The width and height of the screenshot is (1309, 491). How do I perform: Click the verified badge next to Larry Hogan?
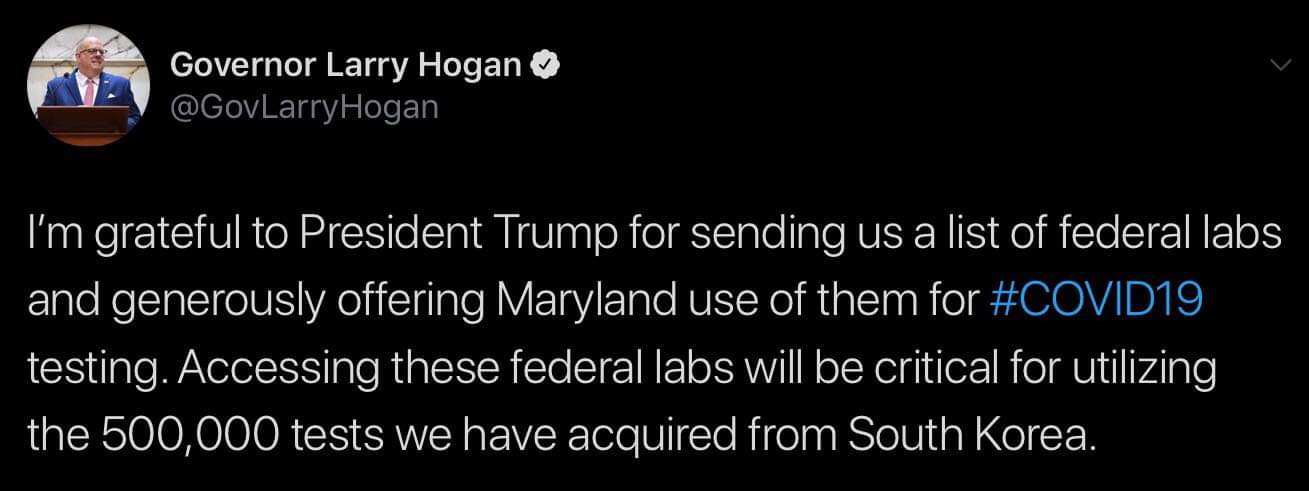(x=542, y=65)
